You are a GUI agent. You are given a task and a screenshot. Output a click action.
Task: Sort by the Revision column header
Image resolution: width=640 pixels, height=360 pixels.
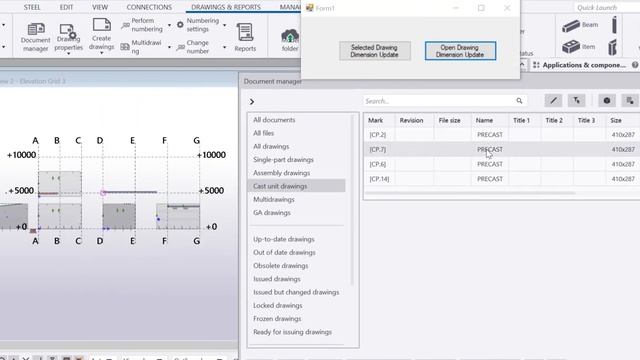411,120
